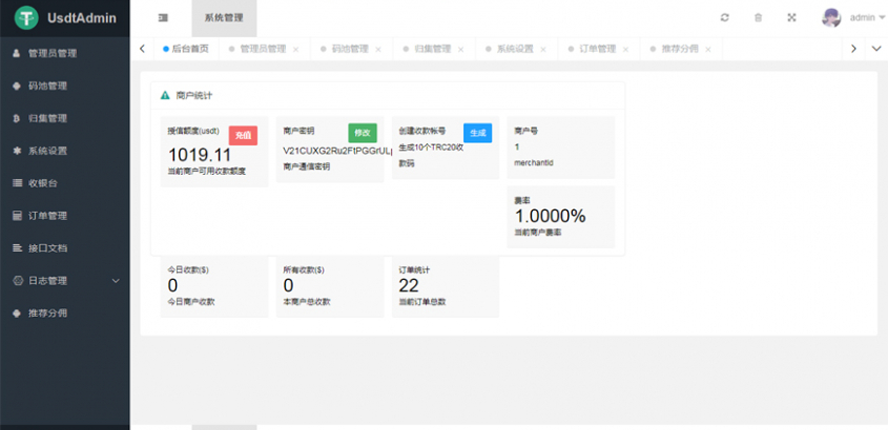Screen dimensions: 888x430
Task: Close the 系统设置 tab
Action: pyautogui.click(x=543, y=50)
